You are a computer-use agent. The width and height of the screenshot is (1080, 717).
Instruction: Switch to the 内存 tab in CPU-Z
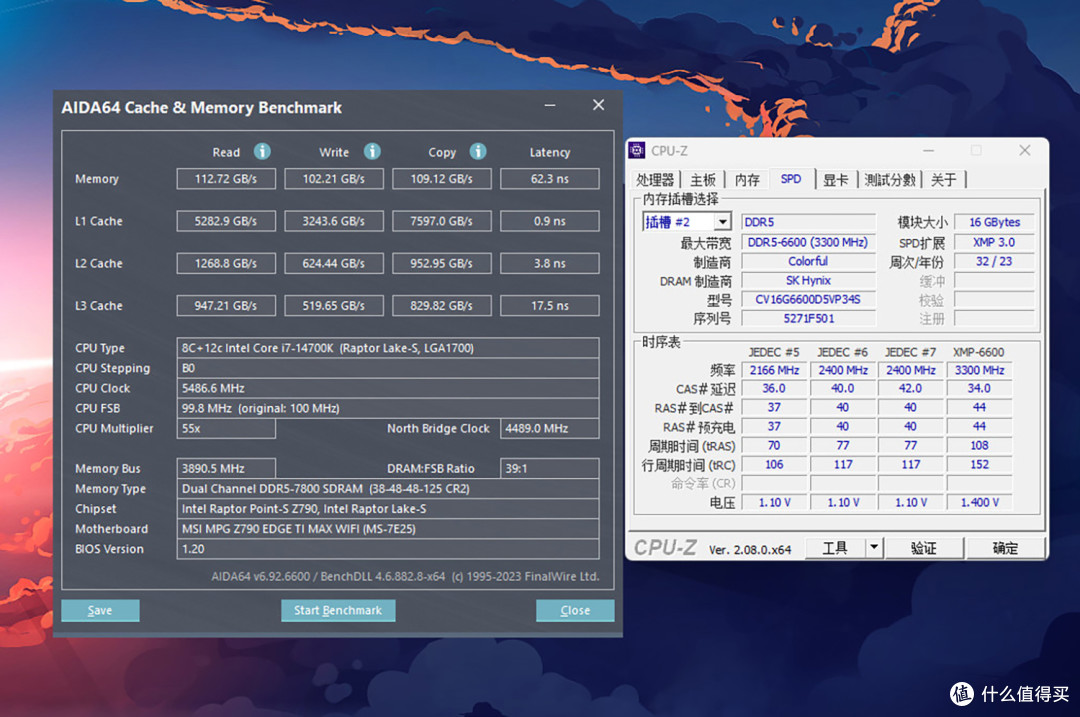747,180
